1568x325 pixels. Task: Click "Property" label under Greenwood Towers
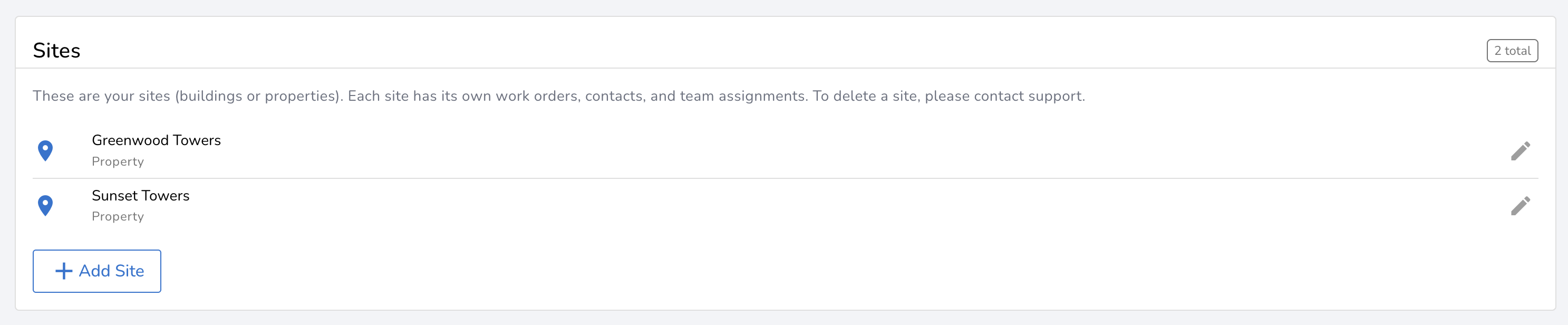[x=118, y=162]
